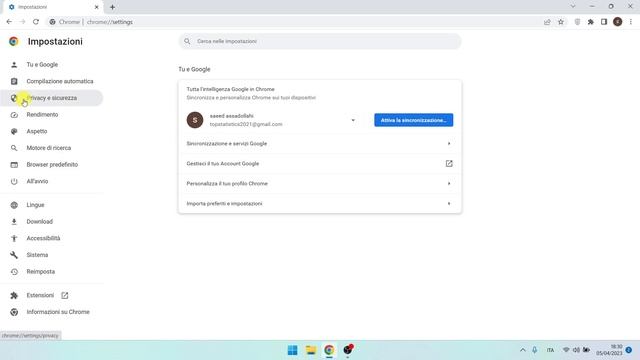Close the Impostazioni tab
Viewport: 640px width, 360px height.
(x=96, y=7)
